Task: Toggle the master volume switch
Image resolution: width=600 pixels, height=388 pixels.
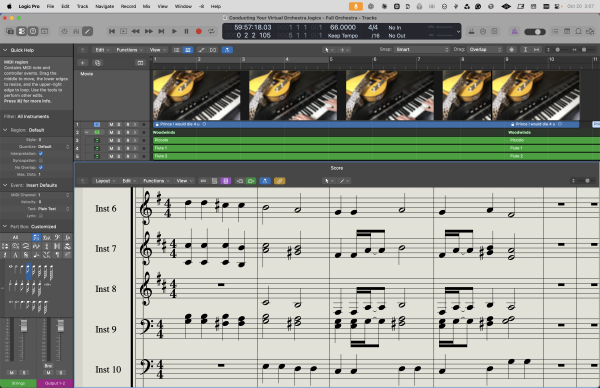Action: coord(535,32)
